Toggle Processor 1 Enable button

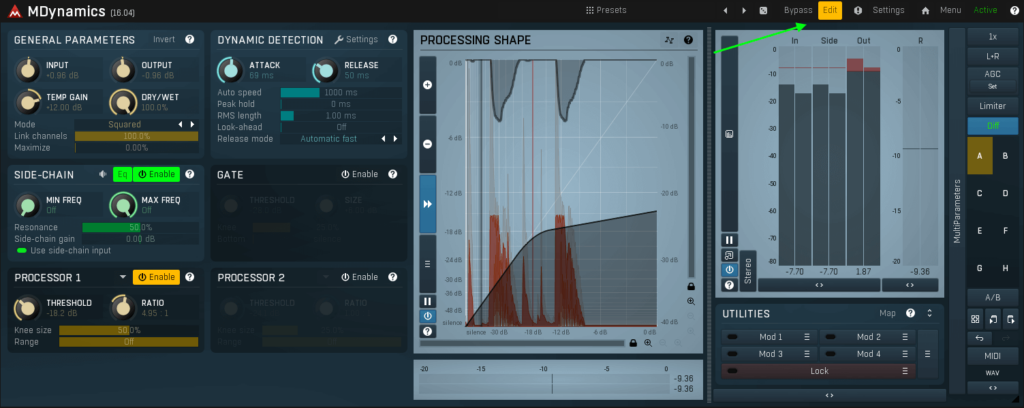pyautogui.click(x=155, y=277)
